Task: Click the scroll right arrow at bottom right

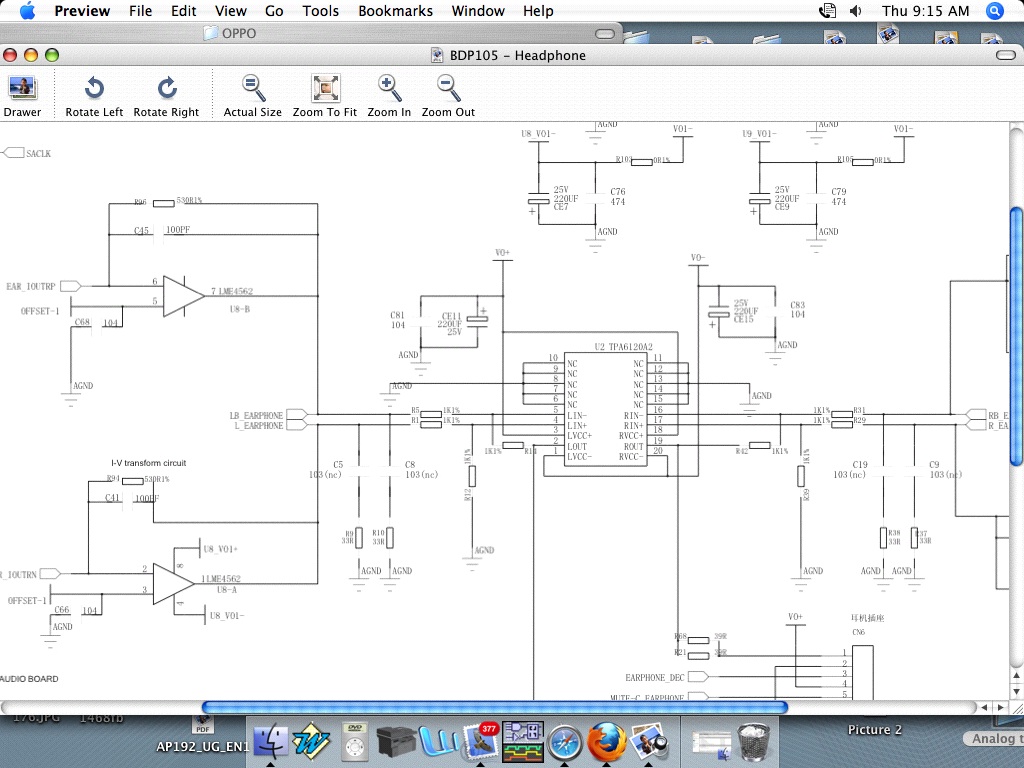Action: 1000,707
